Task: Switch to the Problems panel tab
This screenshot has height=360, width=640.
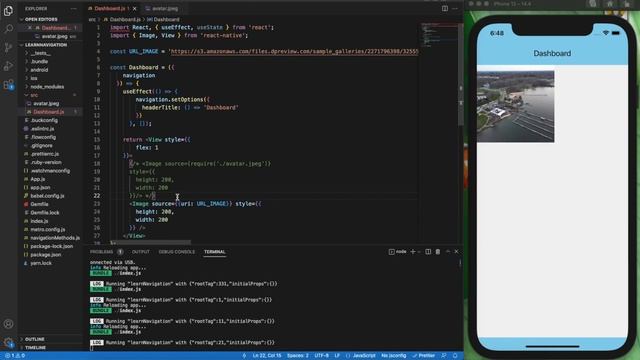Action: (x=102, y=252)
